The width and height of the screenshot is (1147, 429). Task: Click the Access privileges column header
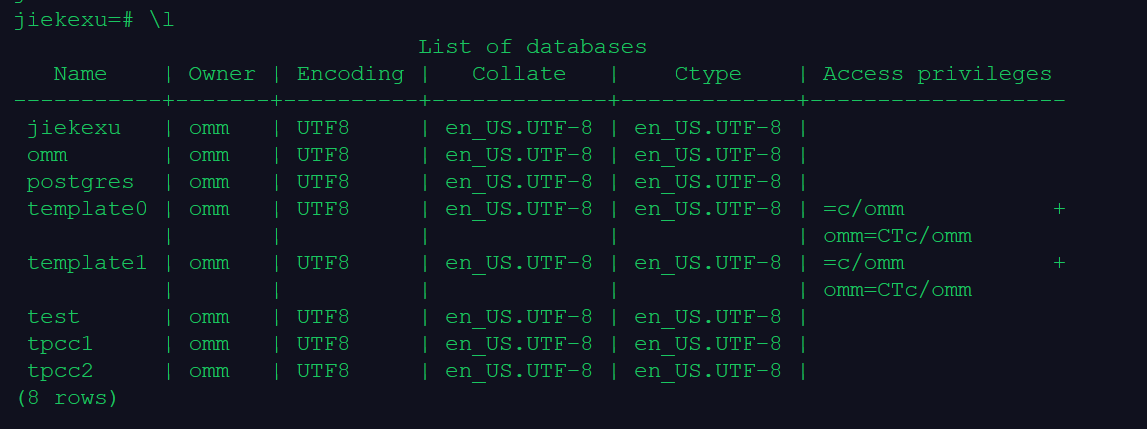coord(938,75)
